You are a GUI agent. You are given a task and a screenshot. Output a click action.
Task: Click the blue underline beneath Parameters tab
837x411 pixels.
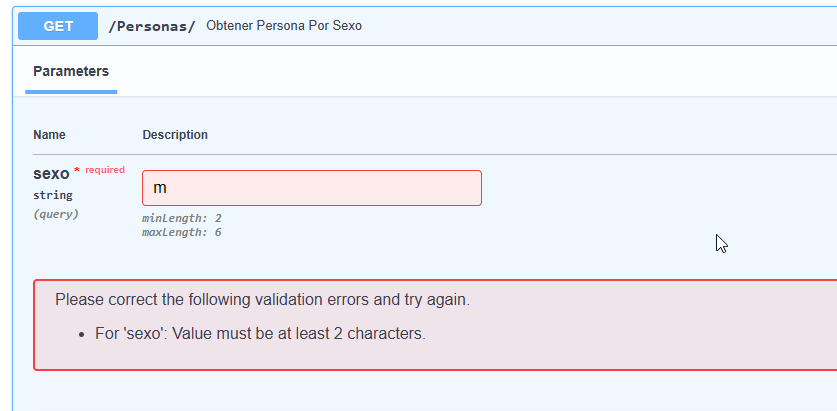tap(71, 92)
